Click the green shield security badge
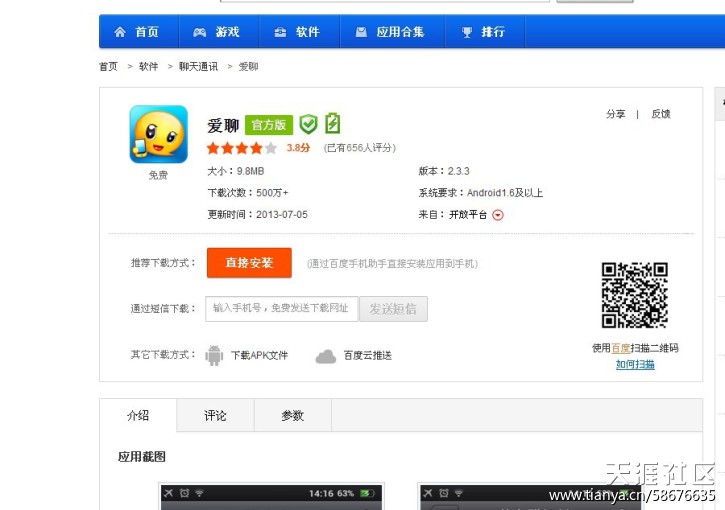The image size is (725, 510). point(308,124)
